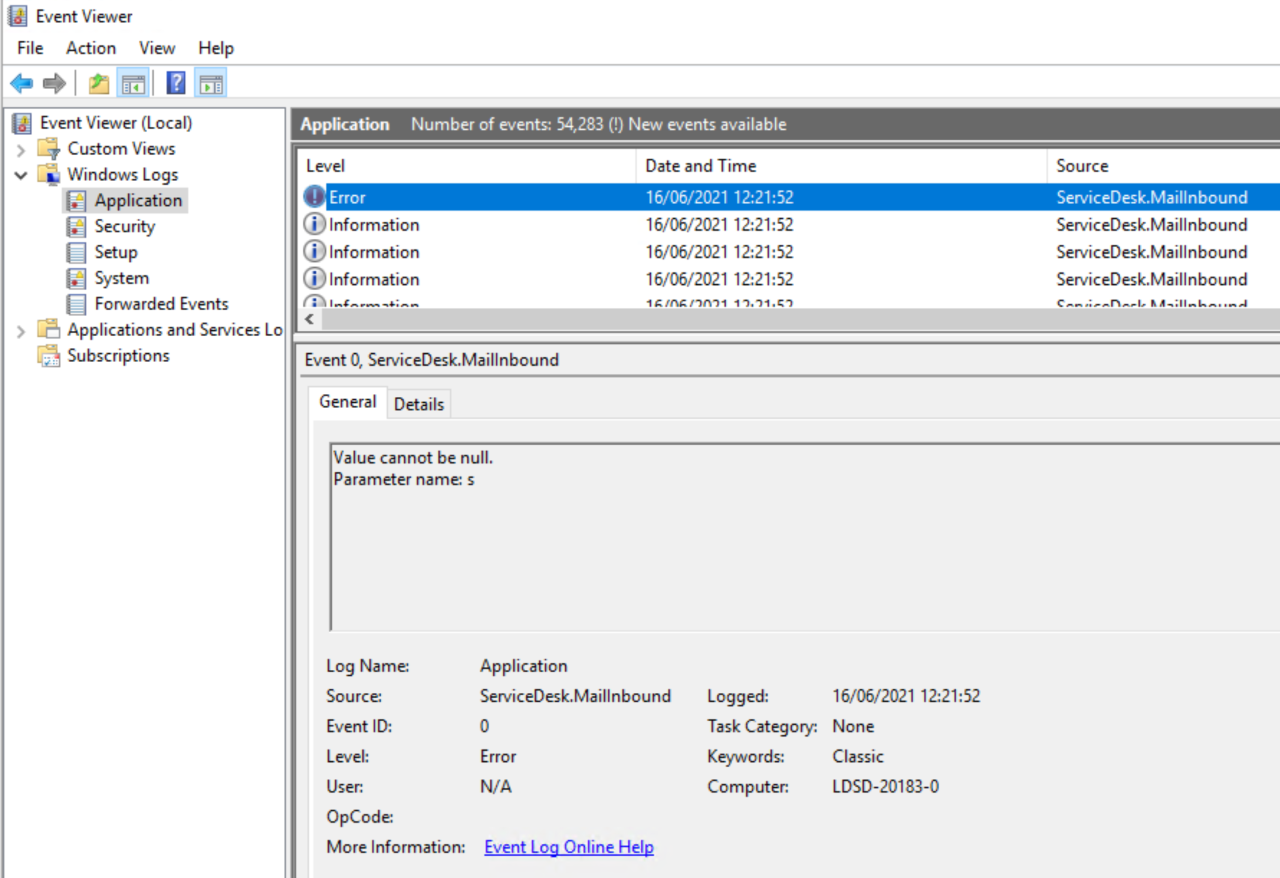This screenshot has width=1280, height=878.
Task: Open the System log icon in tree
Action: tap(76, 278)
